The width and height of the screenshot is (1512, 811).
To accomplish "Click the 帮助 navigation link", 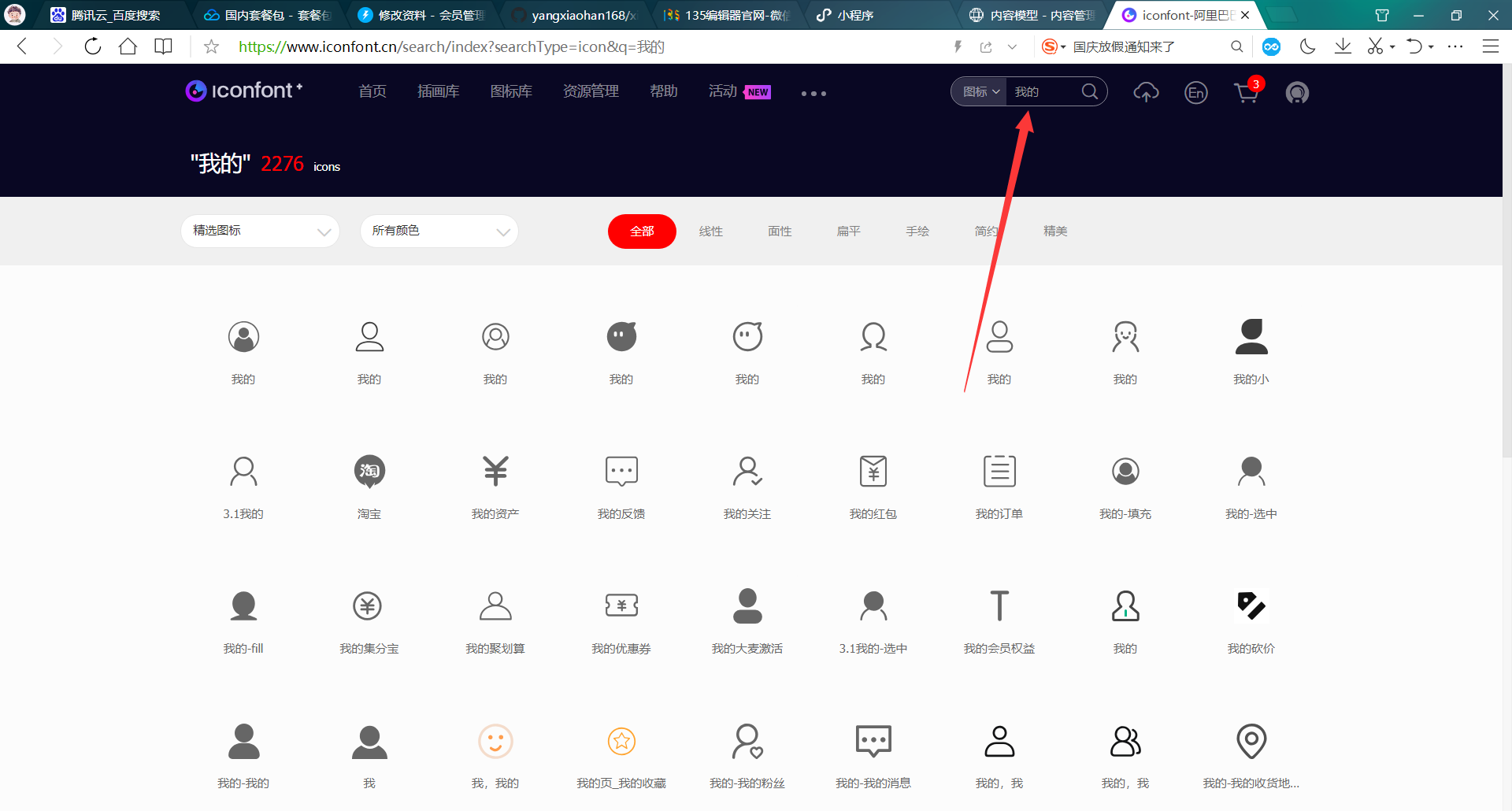I will pyautogui.click(x=664, y=91).
